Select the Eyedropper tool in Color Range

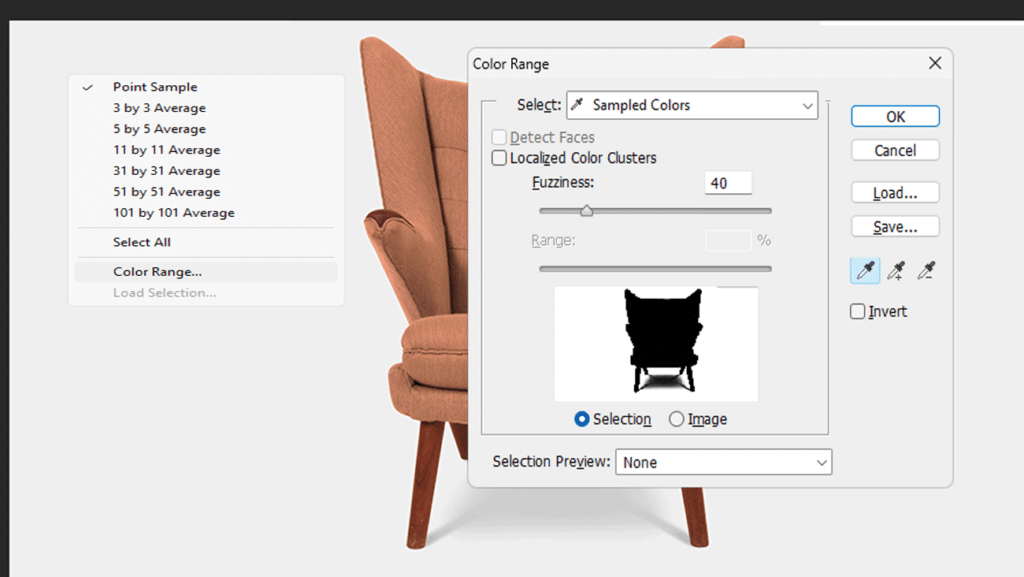pyautogui.click(x=865, y=270)
